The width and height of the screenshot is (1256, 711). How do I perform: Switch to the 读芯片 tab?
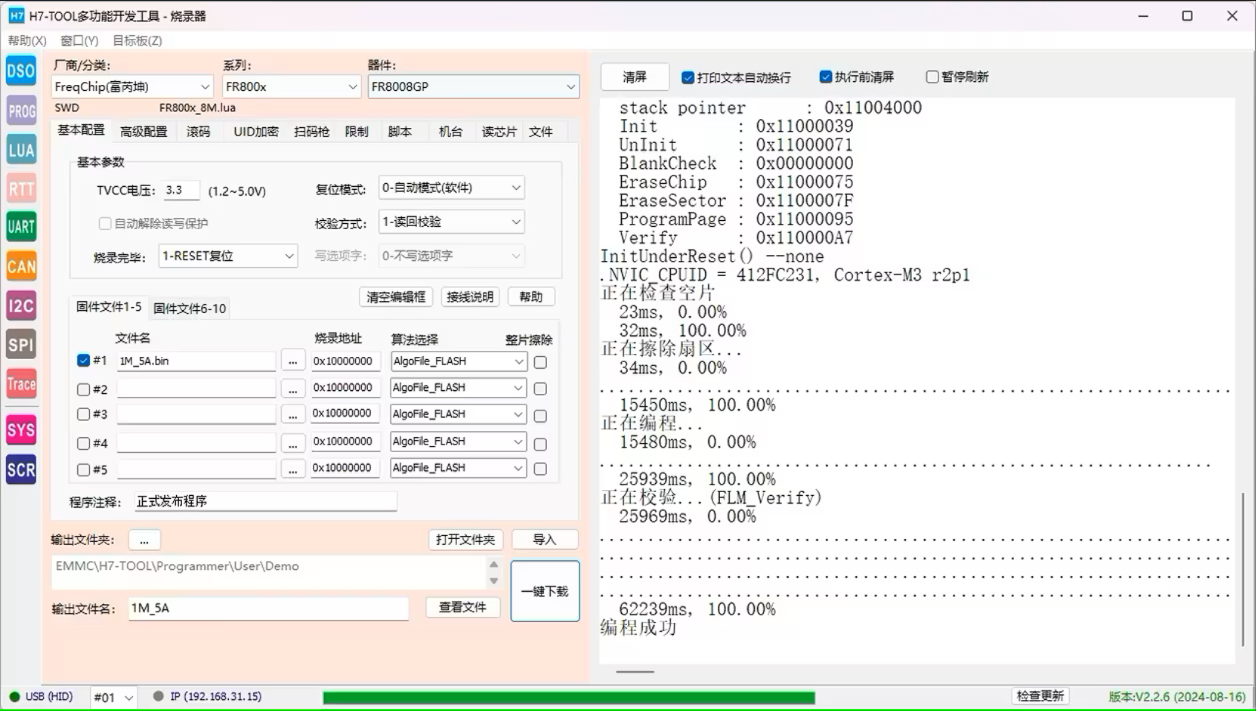[x=499, y=131]
